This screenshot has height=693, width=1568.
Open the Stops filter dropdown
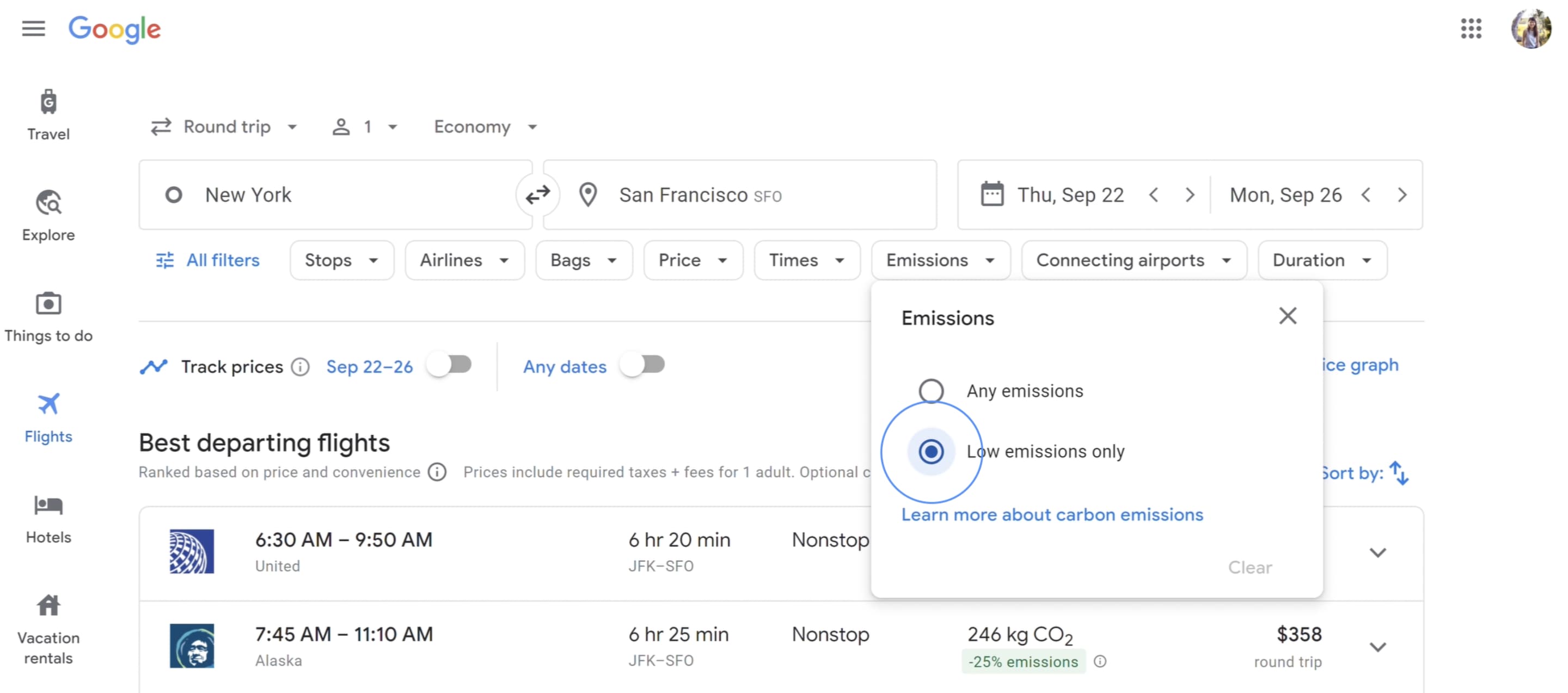[341, 260]
